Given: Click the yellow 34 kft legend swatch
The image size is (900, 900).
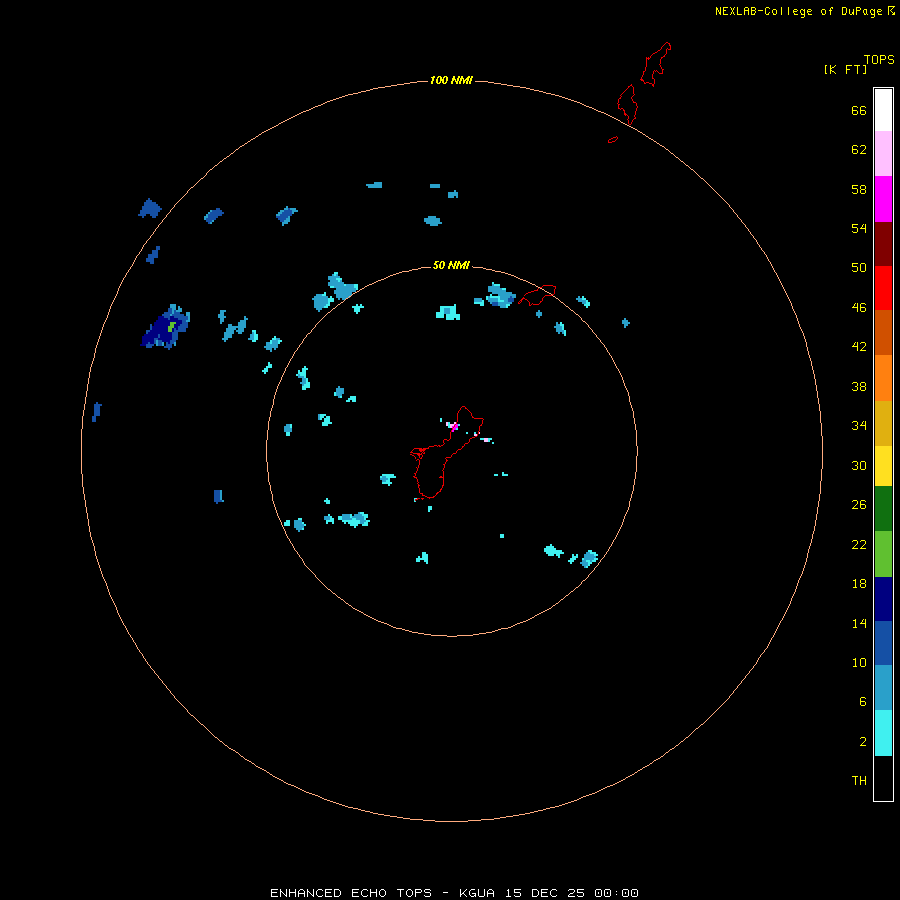Looking at the screenshot, I should tap(883, 466).
